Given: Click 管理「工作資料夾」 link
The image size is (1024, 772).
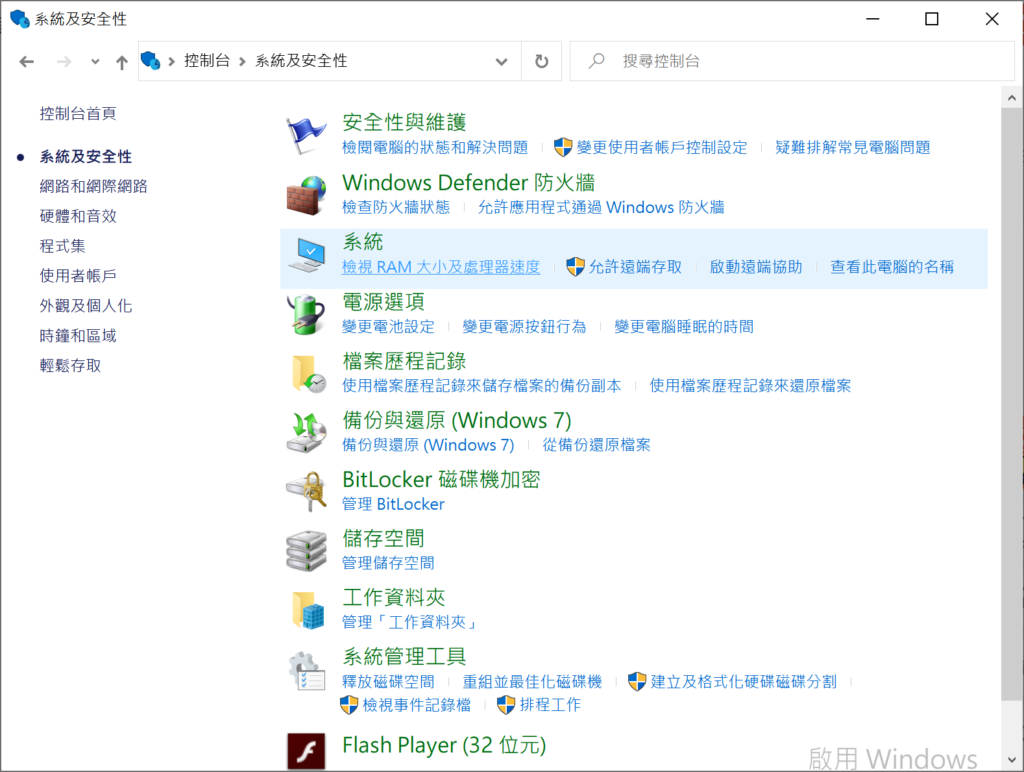Looking at the screenshot, I should click(409, 622).
